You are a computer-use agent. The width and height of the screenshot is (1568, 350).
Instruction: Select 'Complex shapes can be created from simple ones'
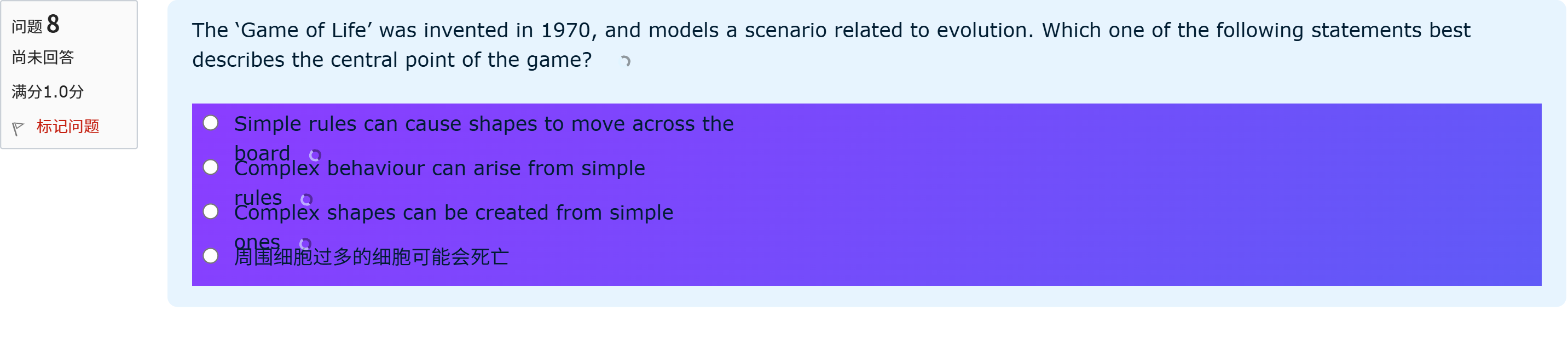pos(210,213)
